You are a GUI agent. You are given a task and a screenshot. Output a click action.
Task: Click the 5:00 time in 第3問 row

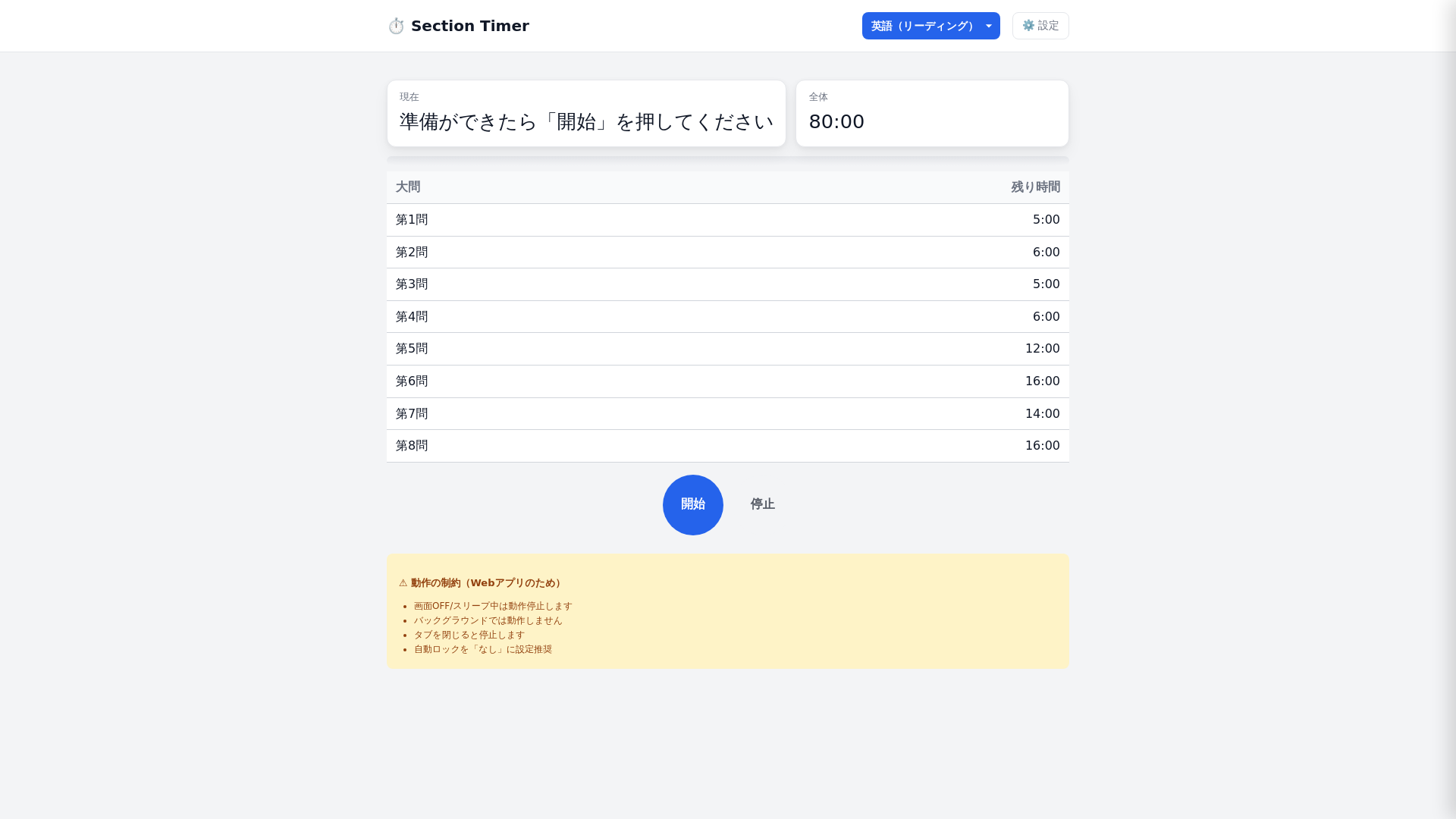click(1046, 284)
